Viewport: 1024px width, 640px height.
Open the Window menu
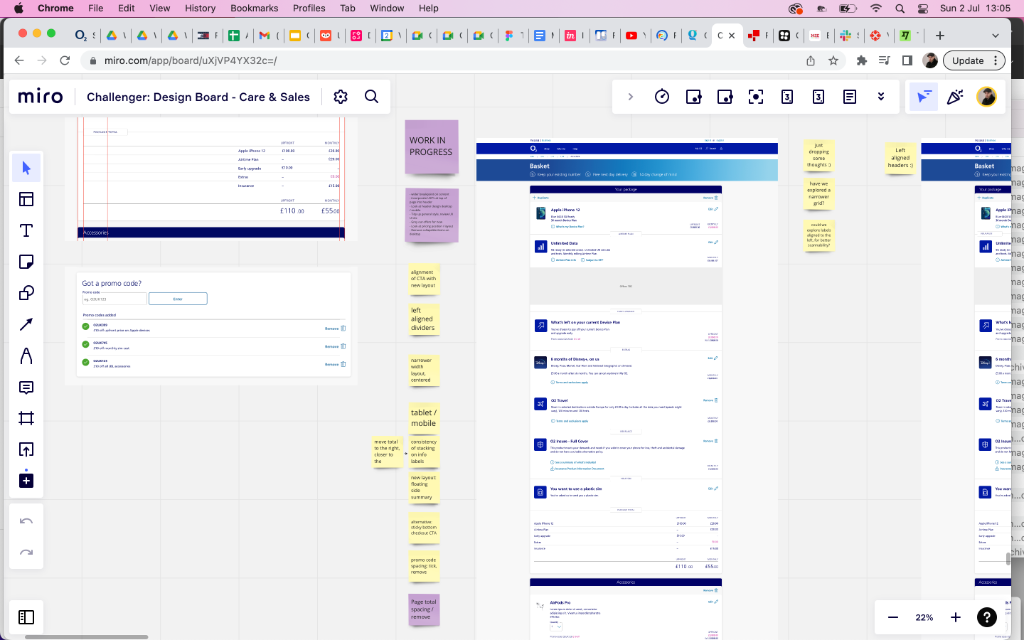pos(387,8)
